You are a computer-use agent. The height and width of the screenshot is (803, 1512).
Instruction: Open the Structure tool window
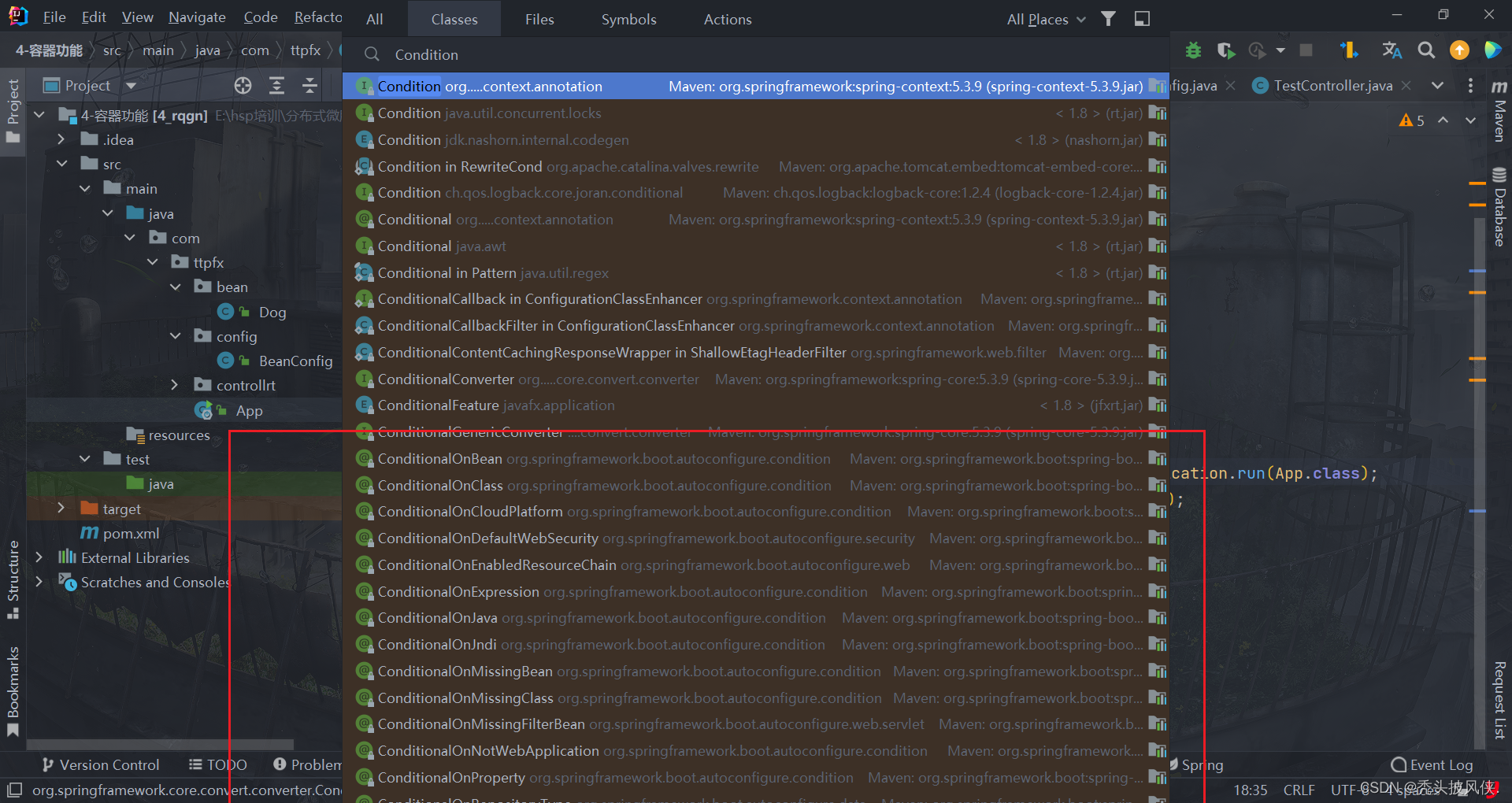coord(13,580)
